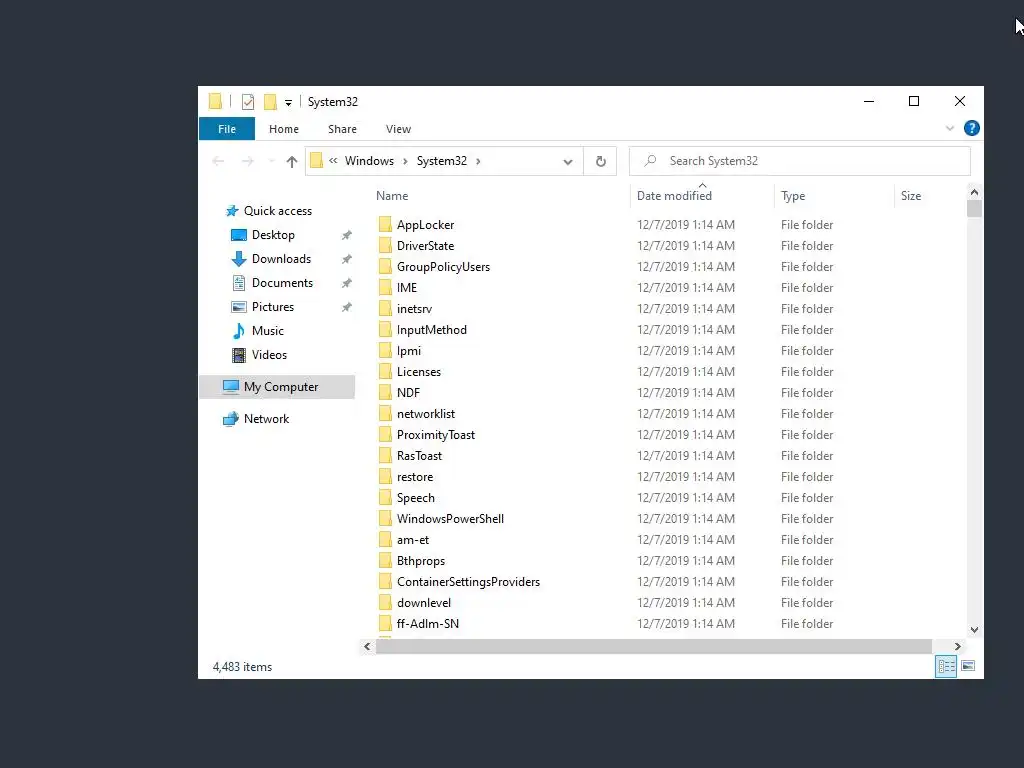The image size is (1024, 768).
Task: Select the ProximityToast folder name
Action: [436, 435]
